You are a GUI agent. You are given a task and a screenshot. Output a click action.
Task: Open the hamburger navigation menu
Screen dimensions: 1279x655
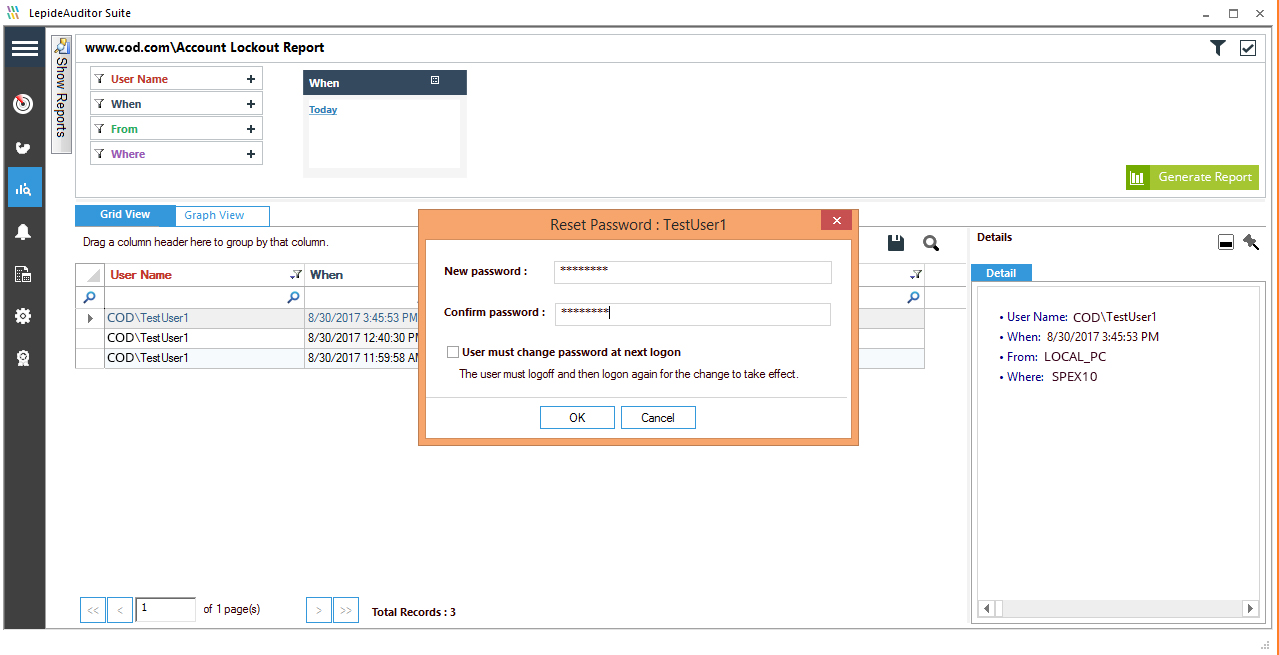[x=24, y=48]
